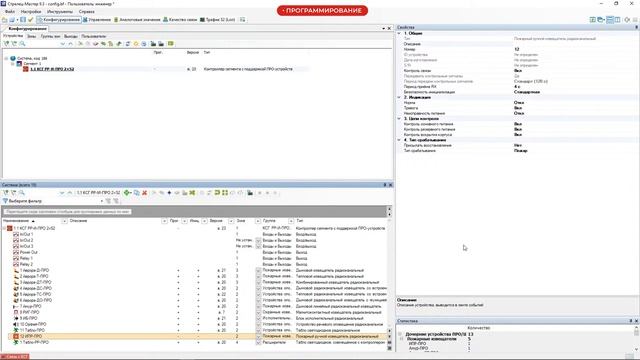Open the Управление mode in main toolbar
The image size is (640, 360).
97,20
